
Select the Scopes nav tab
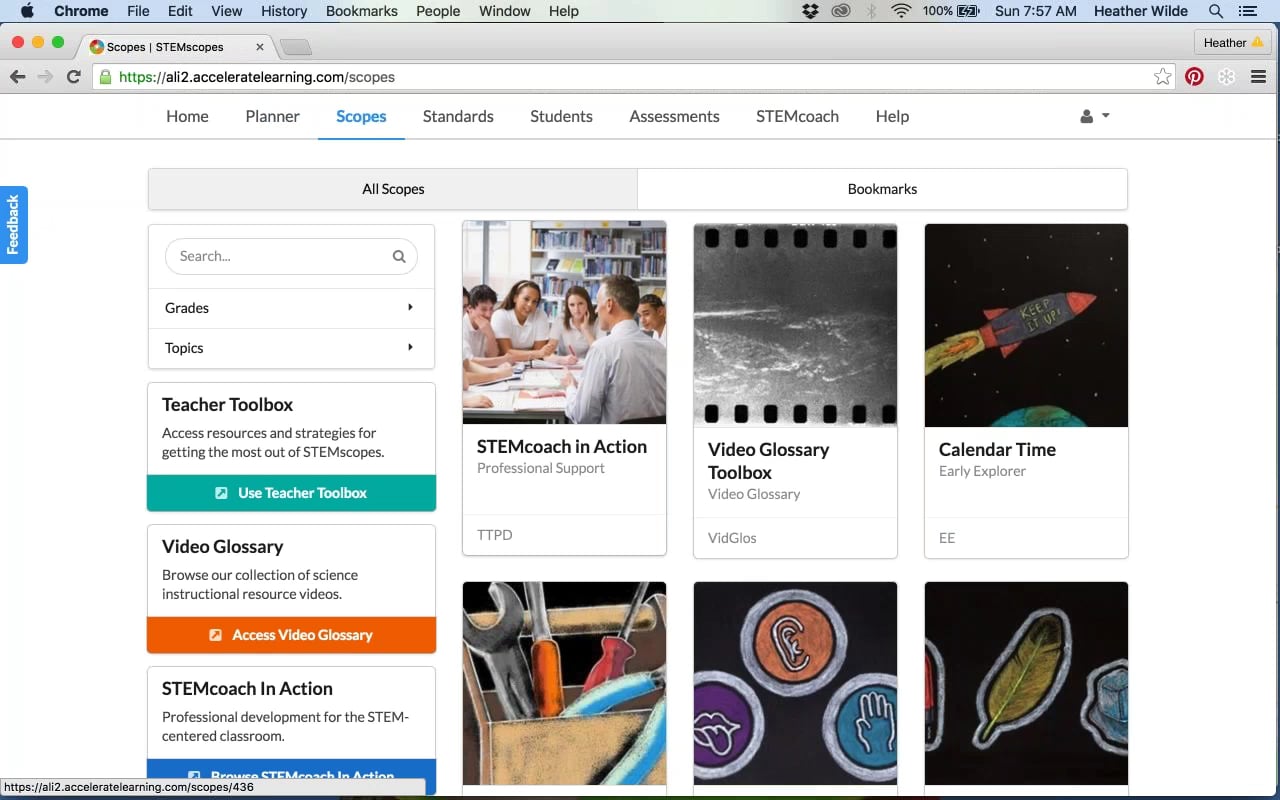[x=361, y=116]
